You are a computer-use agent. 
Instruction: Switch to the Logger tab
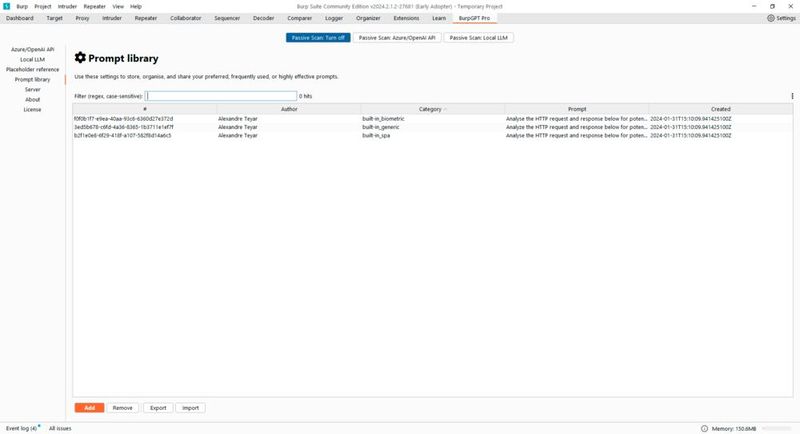334,18
